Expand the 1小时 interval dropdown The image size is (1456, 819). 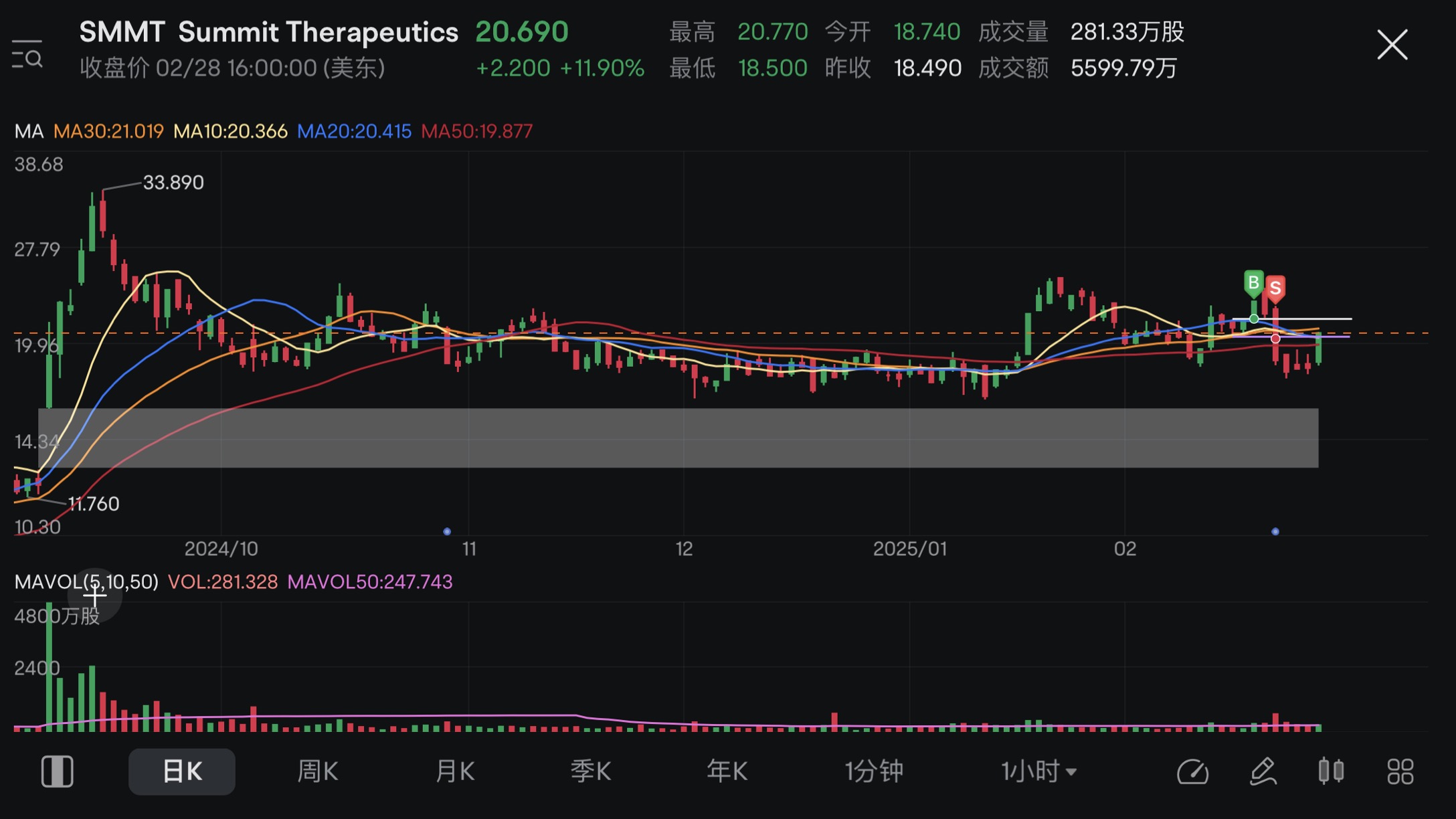click(1038, 771)
